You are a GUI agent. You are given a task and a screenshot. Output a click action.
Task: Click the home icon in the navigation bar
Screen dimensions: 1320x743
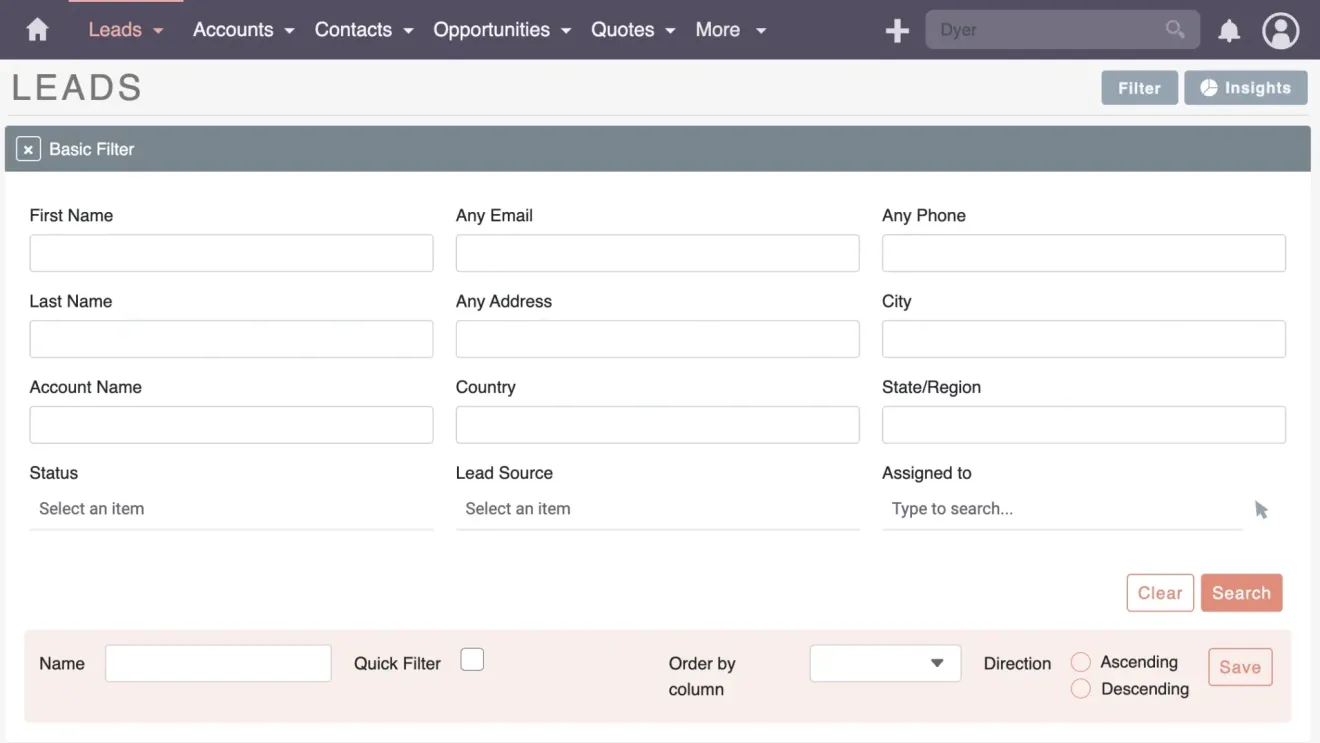pyautogui.click(x=37, y=29)
